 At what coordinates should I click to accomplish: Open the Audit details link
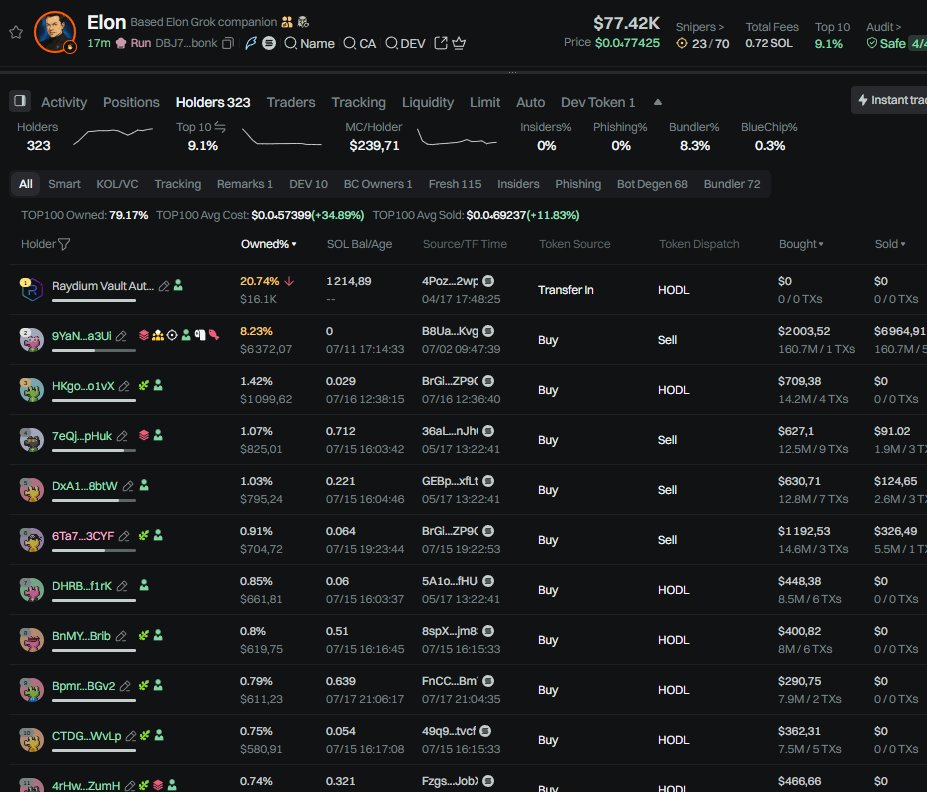[x=884, y=27]
